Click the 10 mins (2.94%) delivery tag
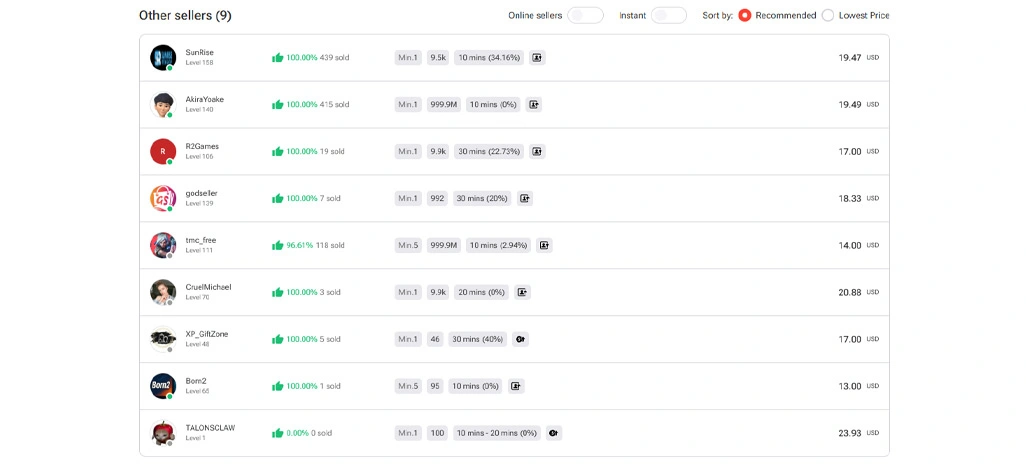Image resolution: width=1026 pixels, height=466 pixels. click(499, 245)
